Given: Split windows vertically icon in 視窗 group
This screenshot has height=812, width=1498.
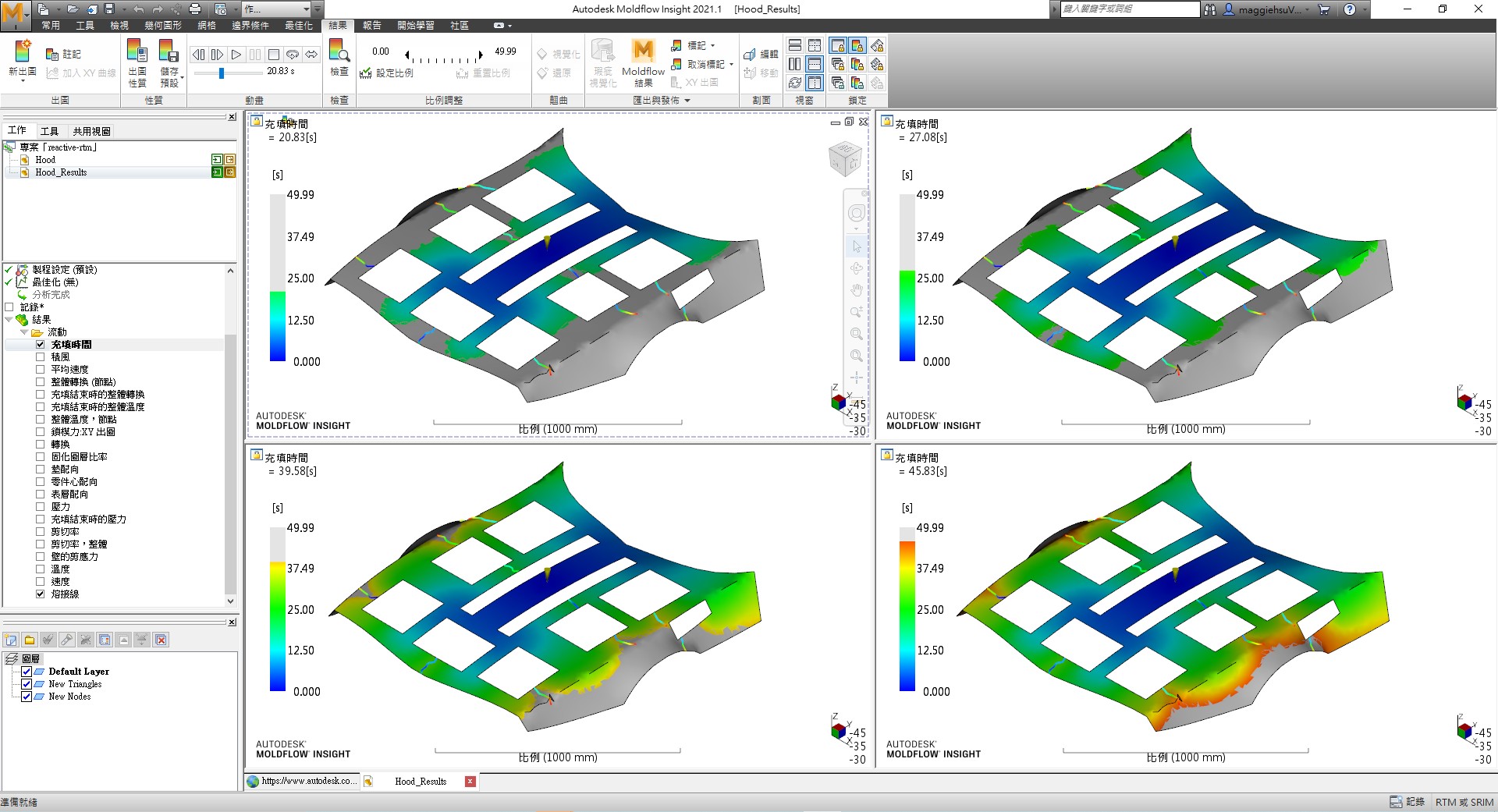Looking at the screenshot, I should [795, 64].
